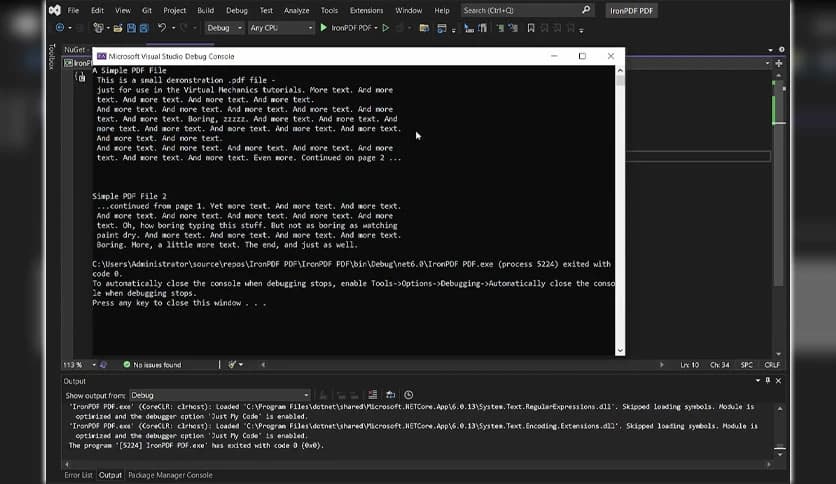Pin the Output panel with pin icon
The width and height of the screenshot is (836, 484).
[768, 381]
